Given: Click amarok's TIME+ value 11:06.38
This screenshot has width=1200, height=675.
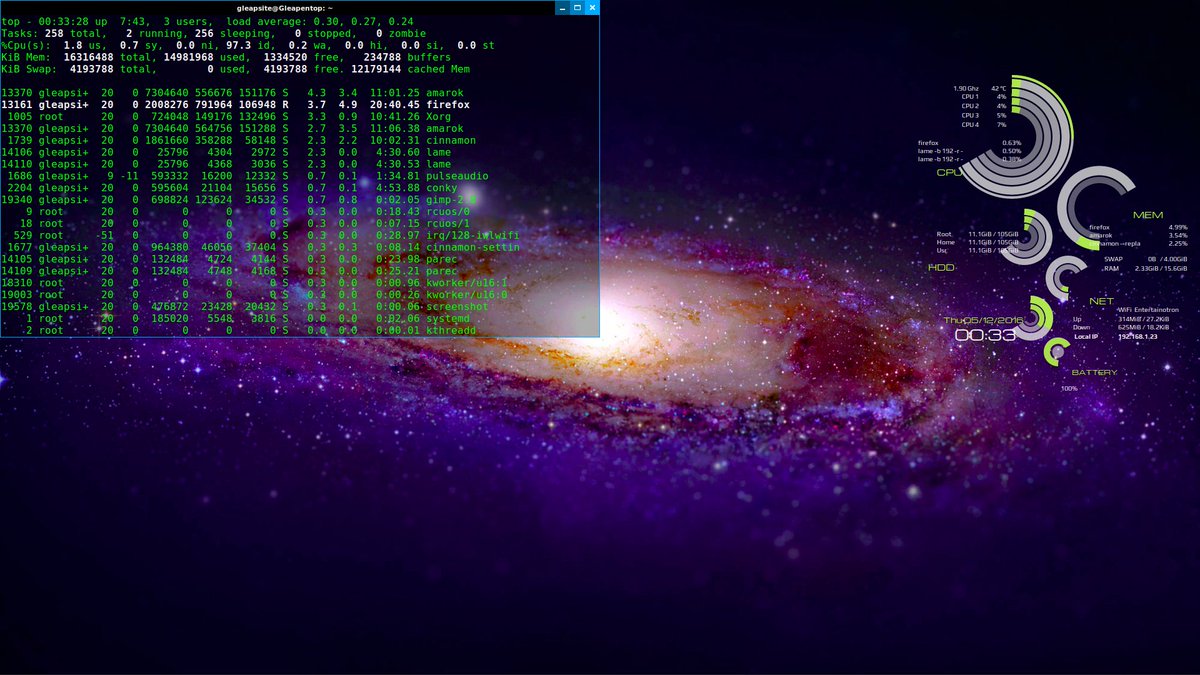Looking at the screenshot, I should 394,129.
